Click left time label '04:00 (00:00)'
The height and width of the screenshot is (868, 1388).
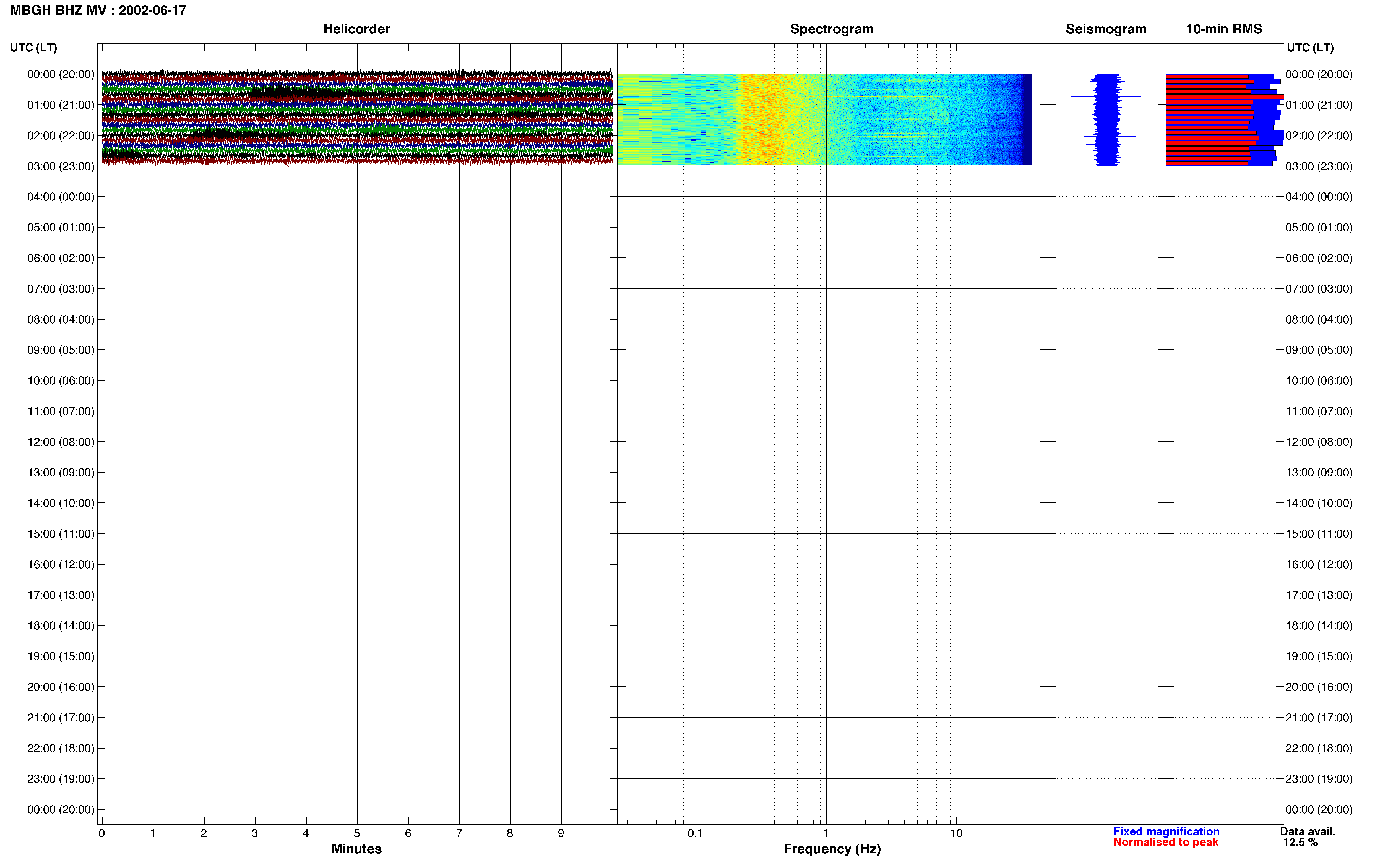[x=61, y=197]
